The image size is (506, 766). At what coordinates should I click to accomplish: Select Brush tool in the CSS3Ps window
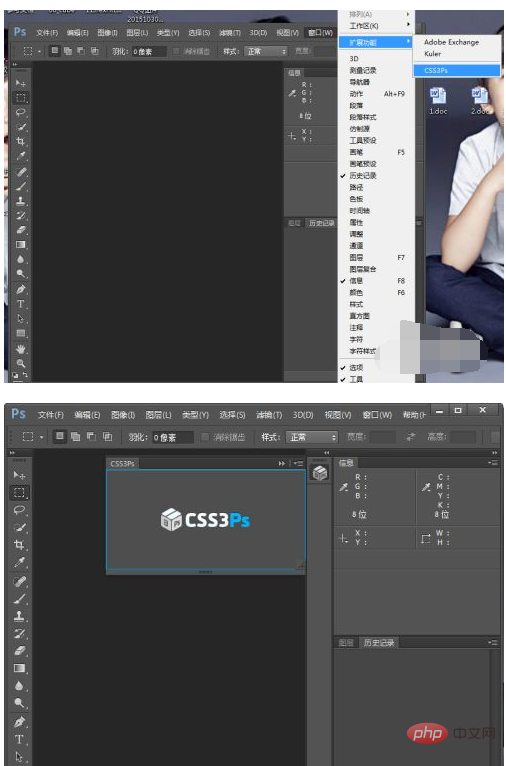[x=20, y=598]
